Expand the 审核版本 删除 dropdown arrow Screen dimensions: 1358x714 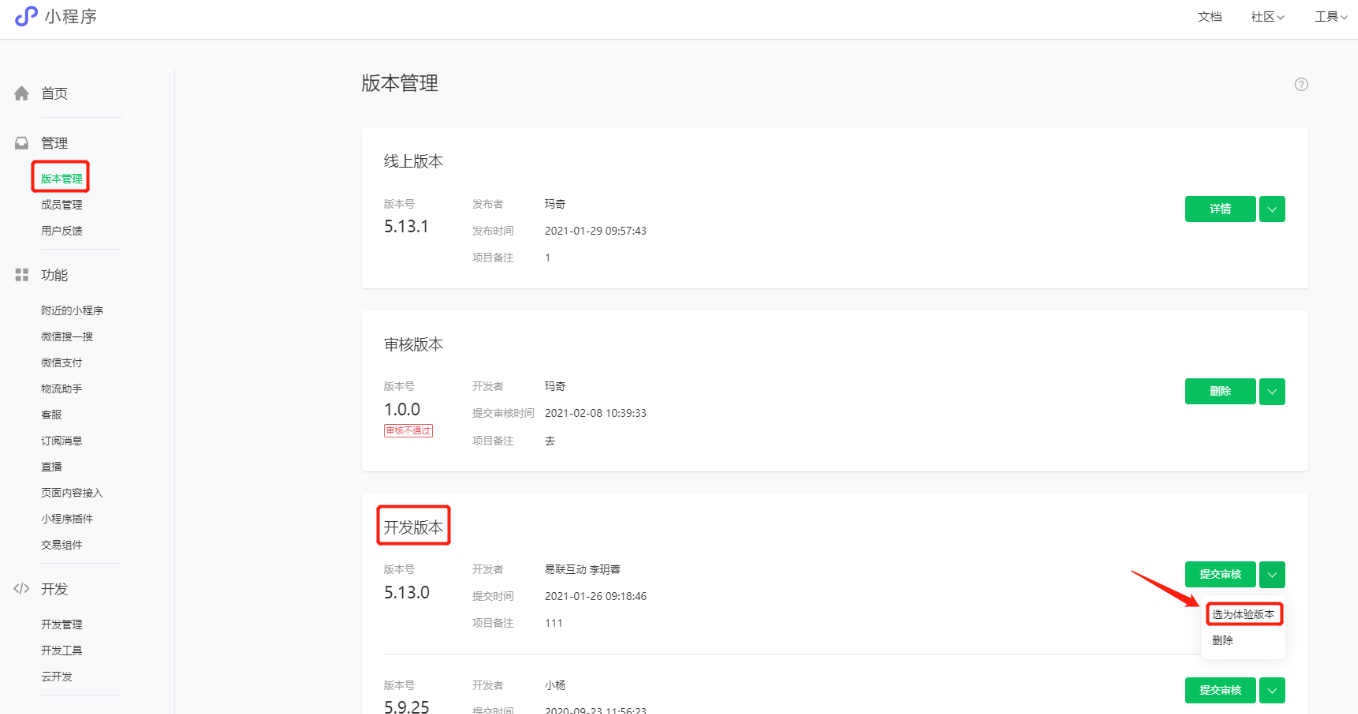pyautogui.click(x=1272, y=391)
